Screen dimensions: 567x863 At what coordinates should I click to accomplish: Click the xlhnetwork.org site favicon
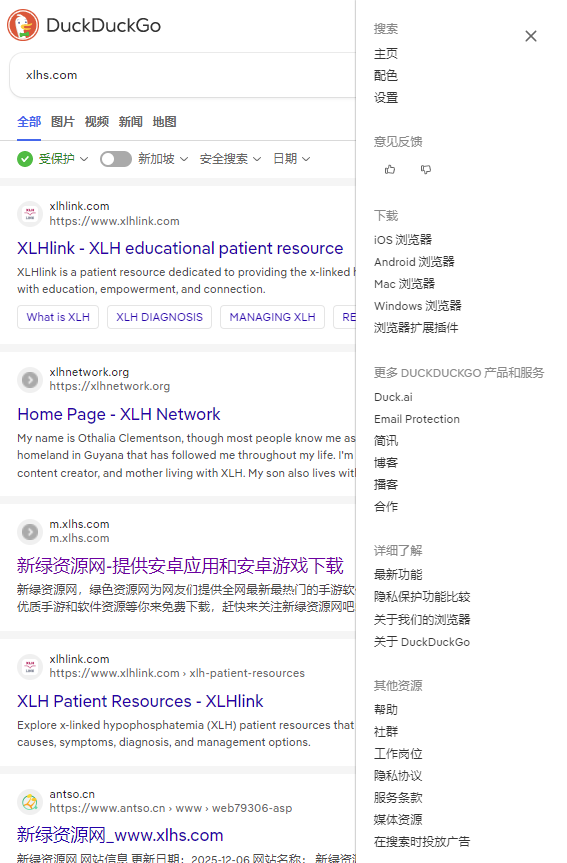30,380
